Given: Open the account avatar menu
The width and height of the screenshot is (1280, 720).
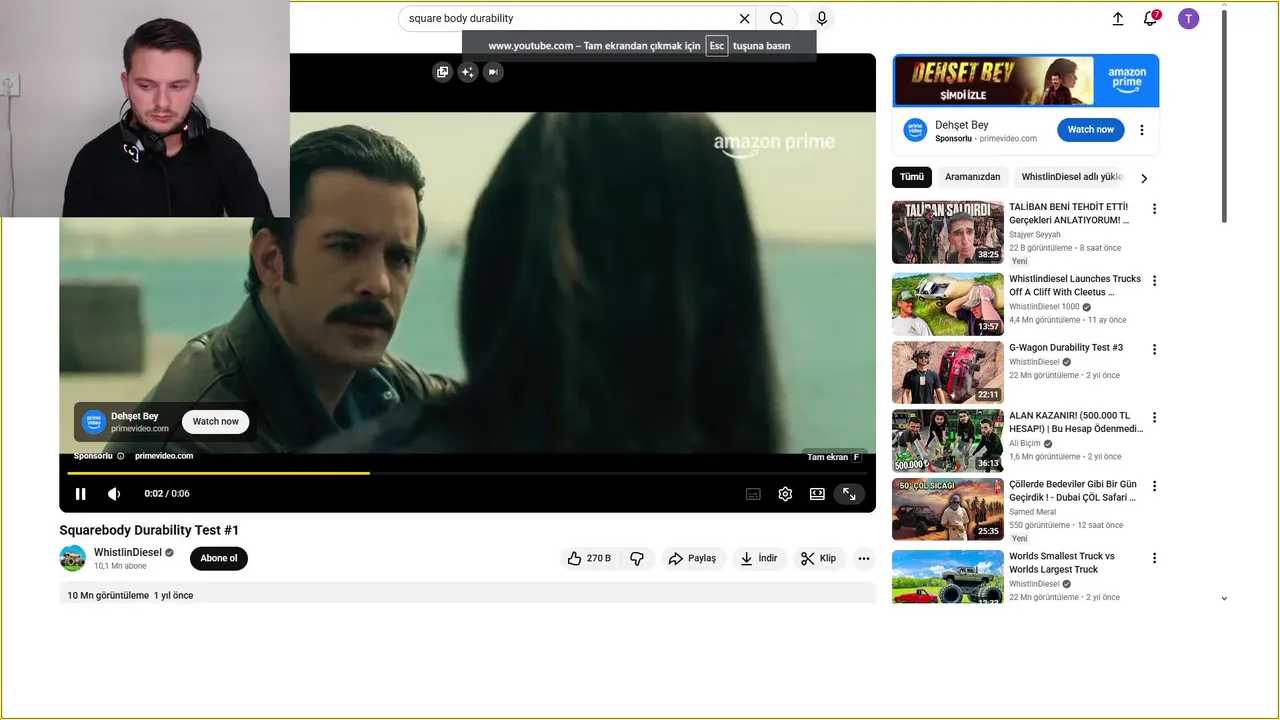Looking at the screenshot, I should point(1188,18).
